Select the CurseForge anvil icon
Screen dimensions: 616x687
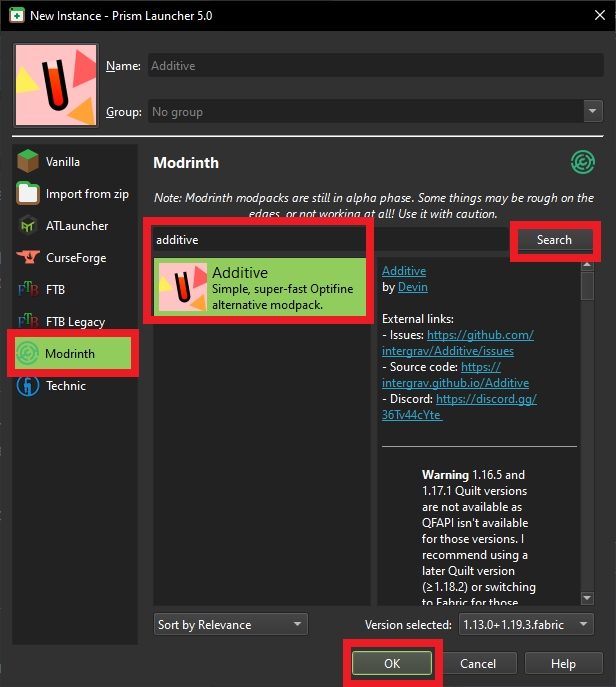tap(28, 257)
